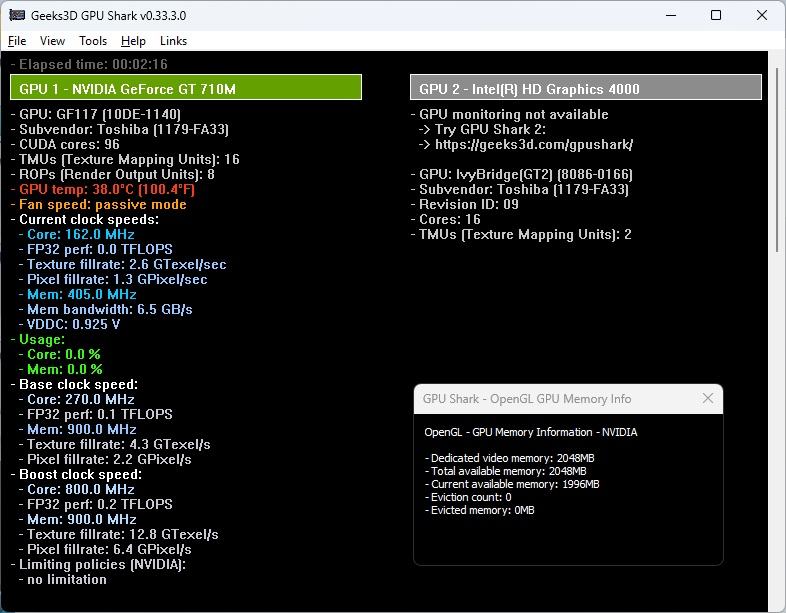
Task: Click the Evicted memory: 0MB line
Action: point(480,510)
